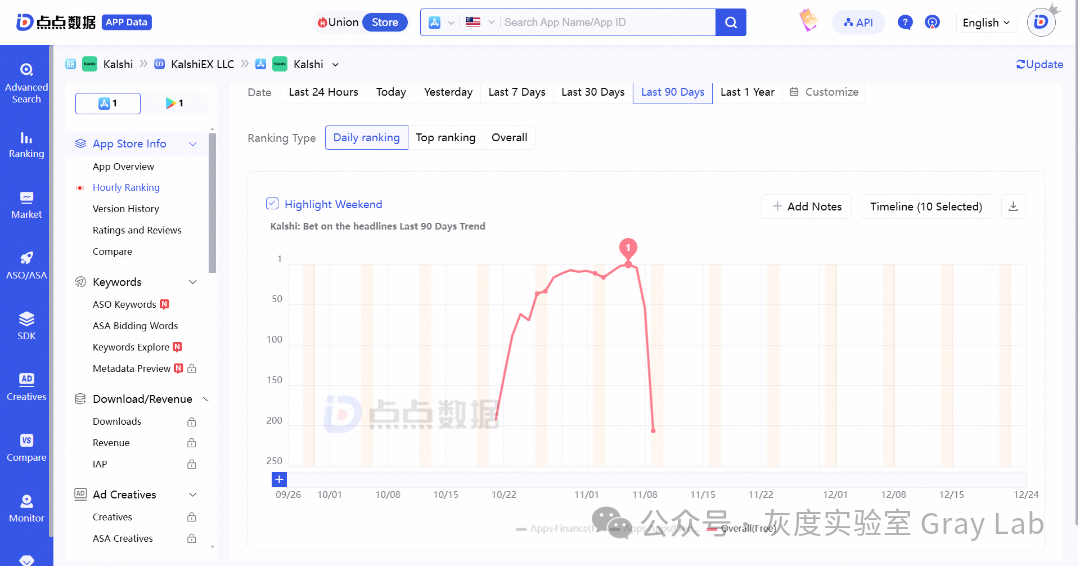Click the magnifier search button
The height and width of the screenshot is (566, 1078).
731,22
